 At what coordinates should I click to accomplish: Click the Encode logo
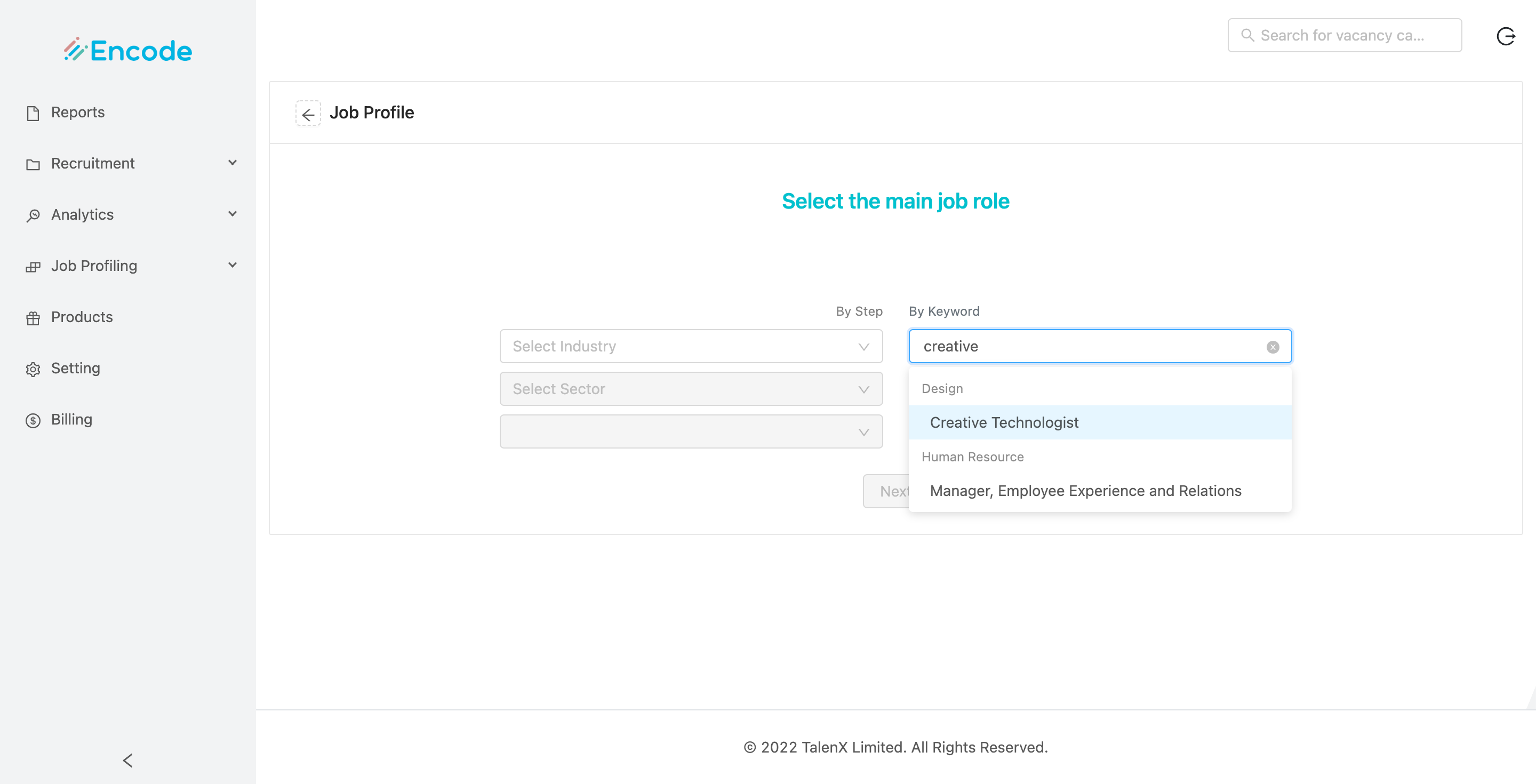pos(127,51)
